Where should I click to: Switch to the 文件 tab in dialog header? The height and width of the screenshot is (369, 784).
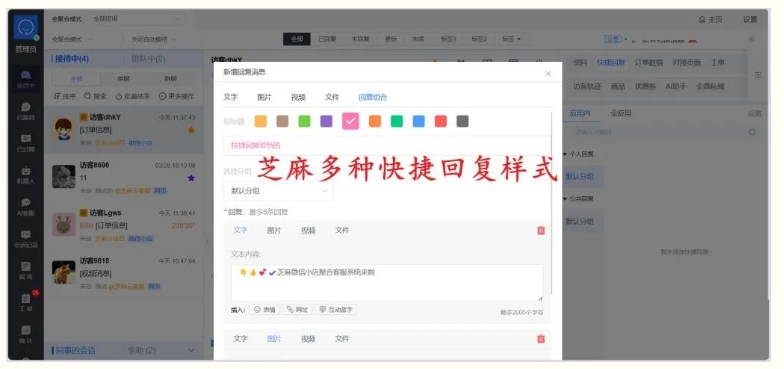(332, 97)
